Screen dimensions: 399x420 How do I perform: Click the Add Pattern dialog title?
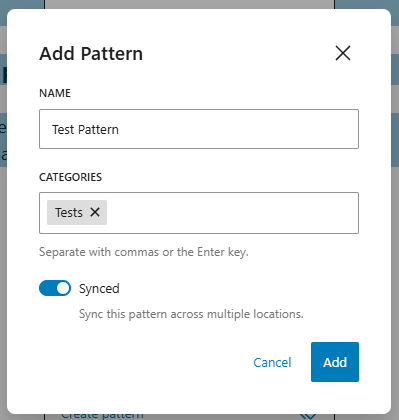coord(91,54)
